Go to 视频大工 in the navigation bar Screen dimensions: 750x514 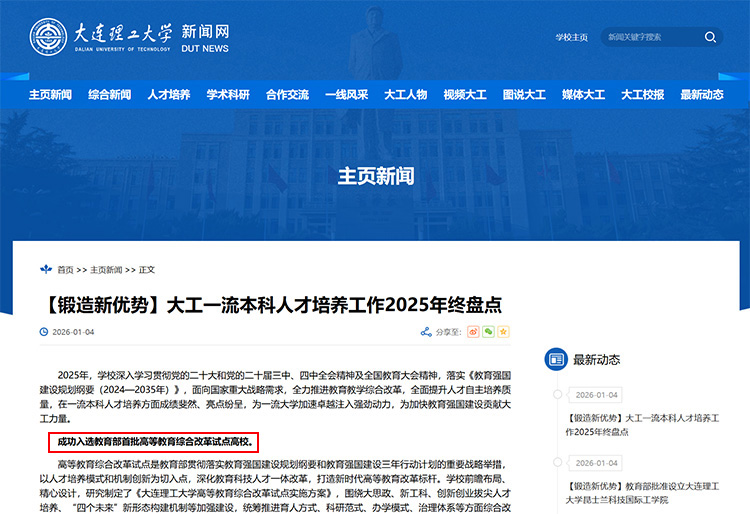tap(465, 95)
